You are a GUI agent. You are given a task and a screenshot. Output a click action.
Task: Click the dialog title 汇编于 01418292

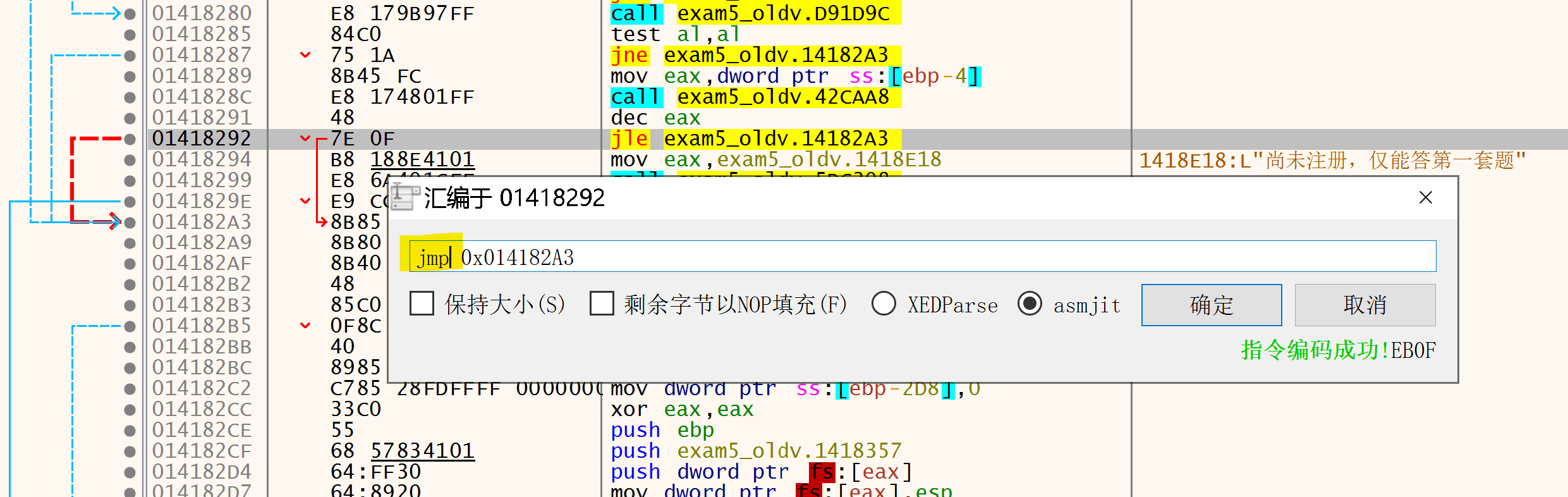[x=514, y=198]
